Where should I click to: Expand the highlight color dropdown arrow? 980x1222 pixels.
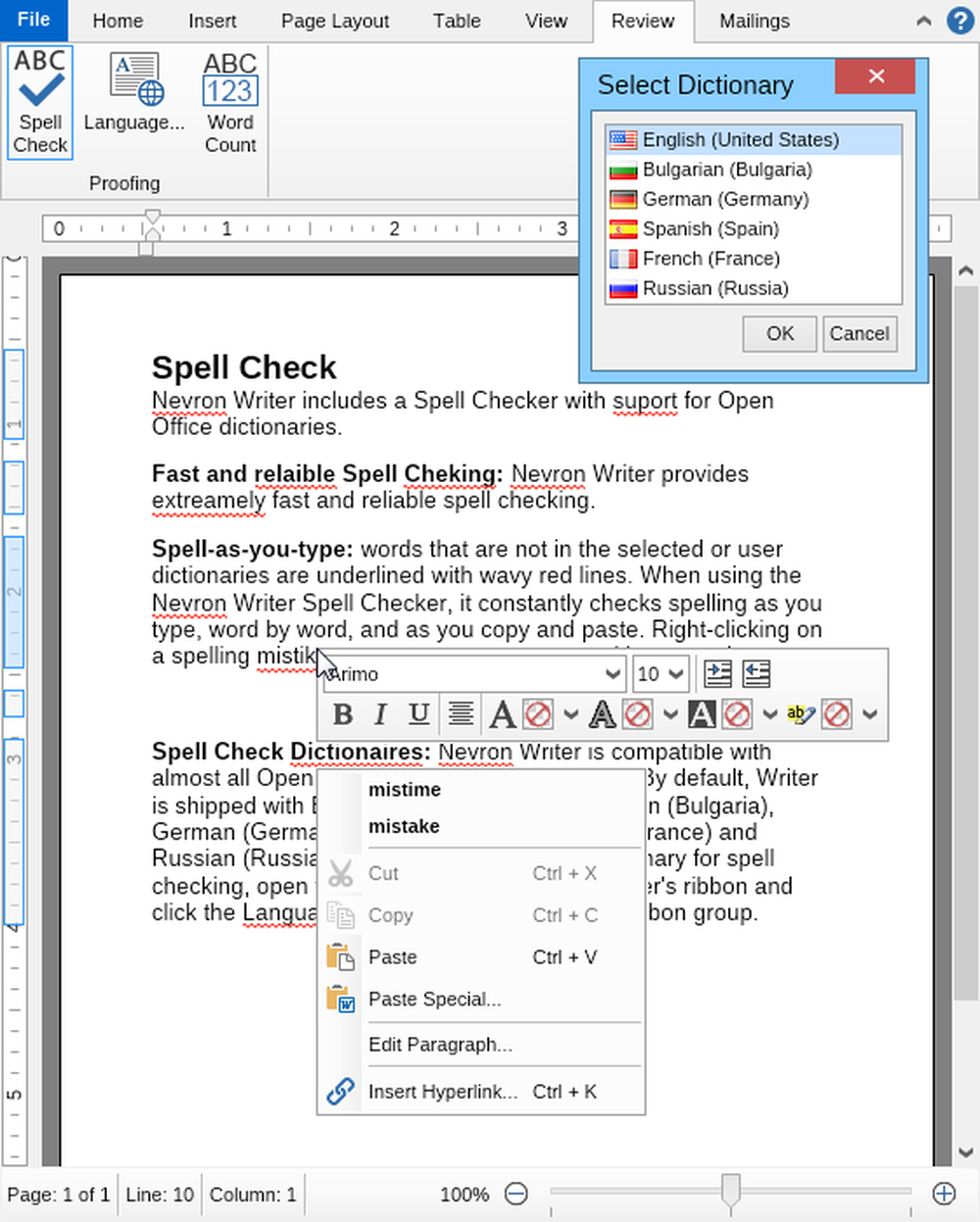869,714
